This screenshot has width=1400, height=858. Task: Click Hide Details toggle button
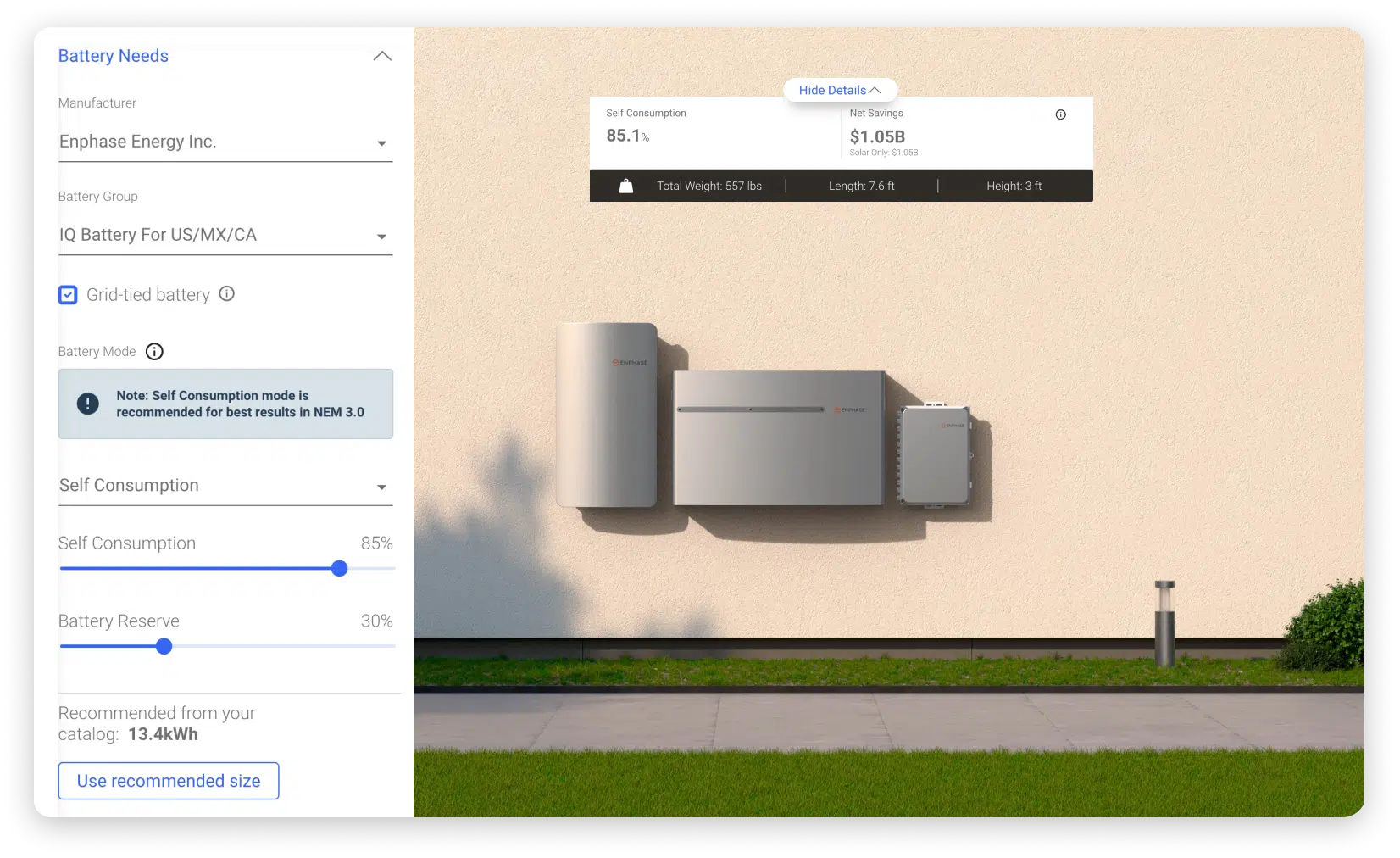pyautogui.click(x=840, y=90)
